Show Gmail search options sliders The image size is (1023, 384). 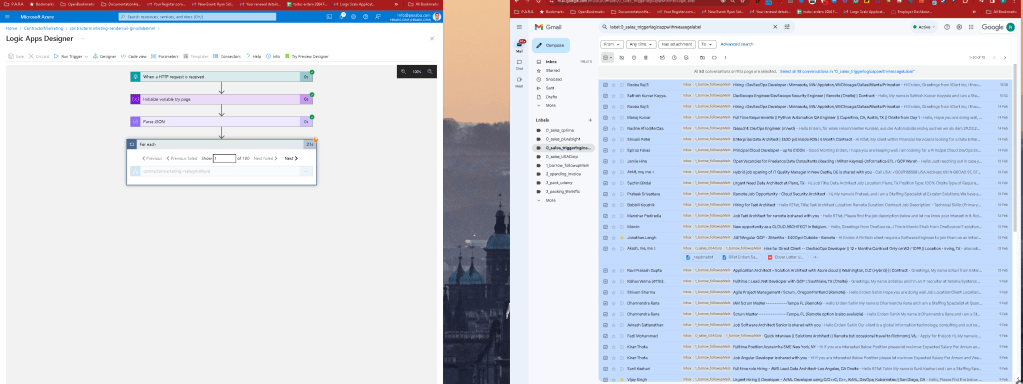click(x=787, y=27)
